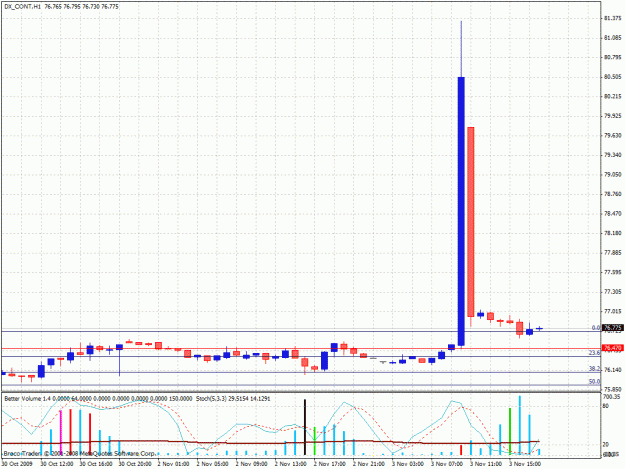Click the 2 Nov 21:00 time label
This screenshot has width=625, height=469.
pos(369,464)
